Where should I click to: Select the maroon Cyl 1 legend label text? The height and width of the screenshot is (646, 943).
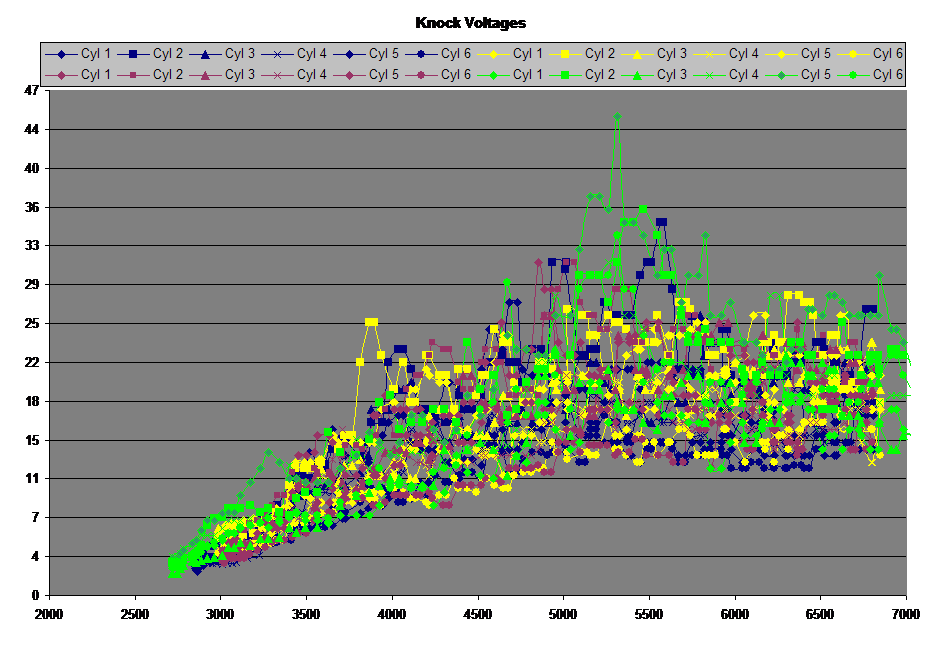(x=95, y=75)
